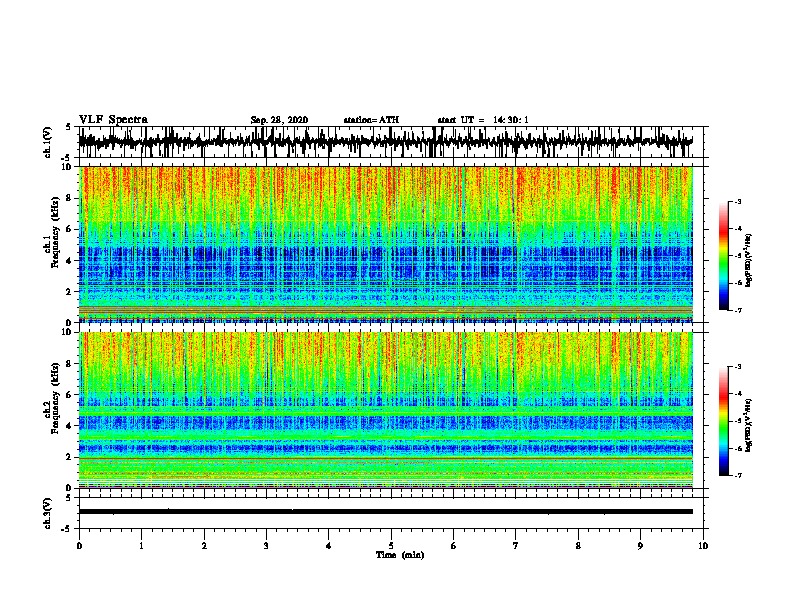Viewport: 792px width, 612px height.
Task: Click the ch.1 spectrogram color scale bar
Action: [x=723, y=256]
